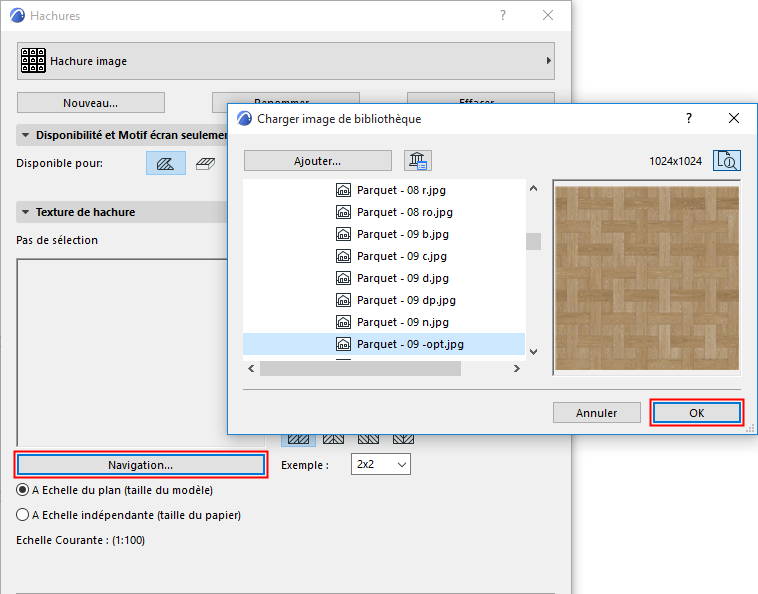Collapse the Texture de hachure section
Image resolution: width=758 pixels, height=594 pixels.
click(x=26, y=212)
